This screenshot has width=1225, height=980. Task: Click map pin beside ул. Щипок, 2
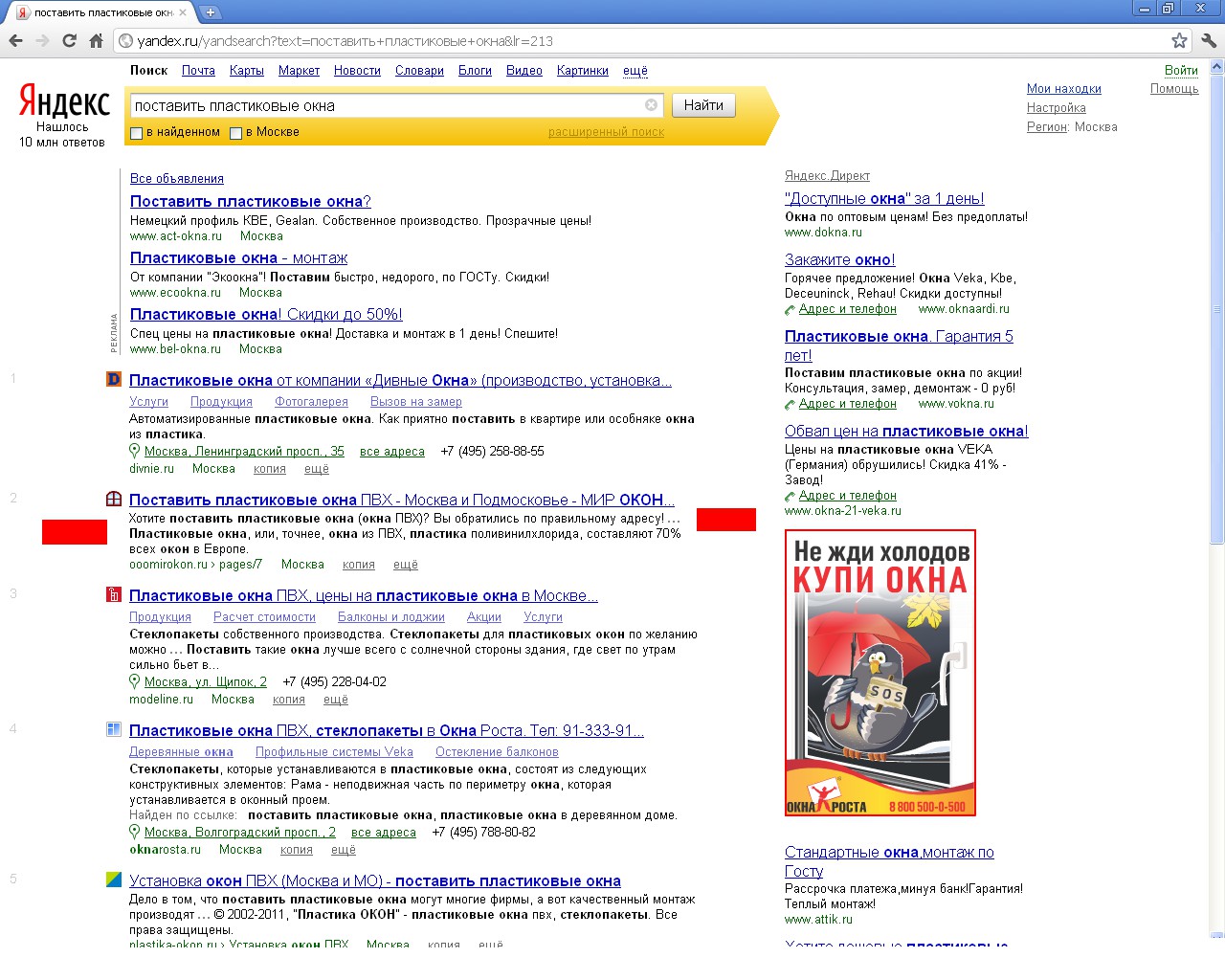tap(134, 681)
